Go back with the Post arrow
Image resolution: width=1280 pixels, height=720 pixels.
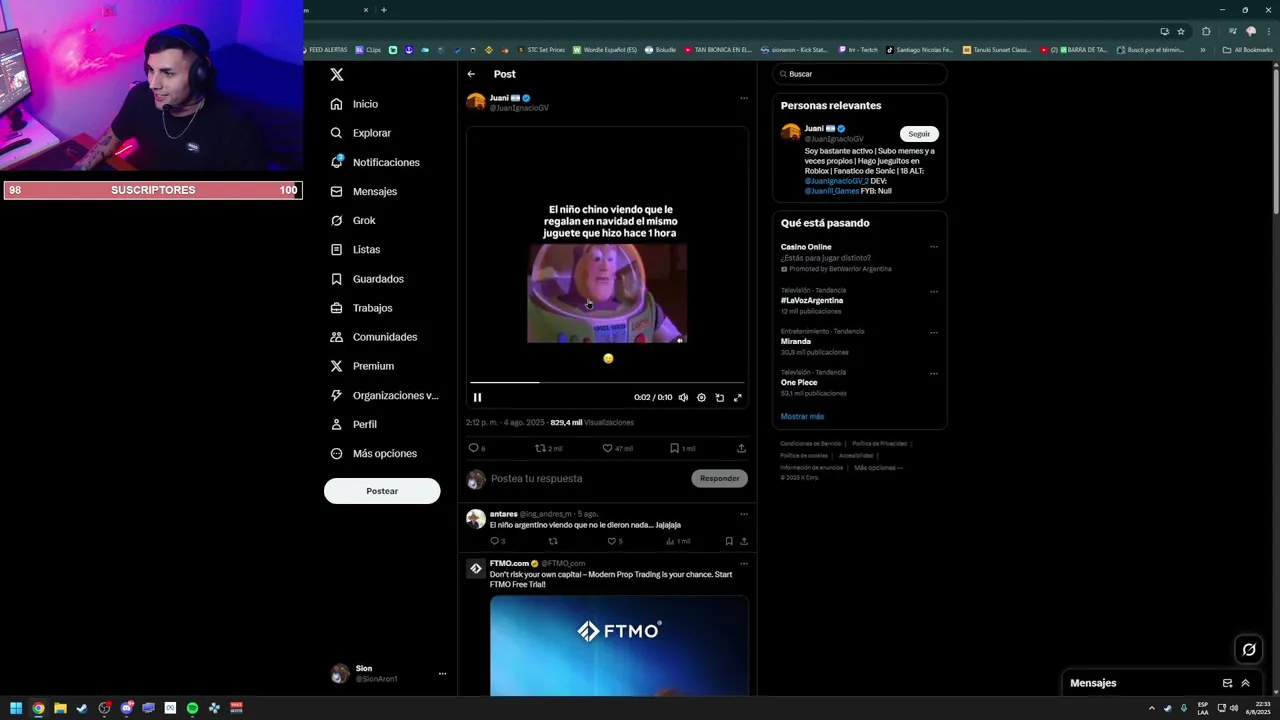pos(471,74)
